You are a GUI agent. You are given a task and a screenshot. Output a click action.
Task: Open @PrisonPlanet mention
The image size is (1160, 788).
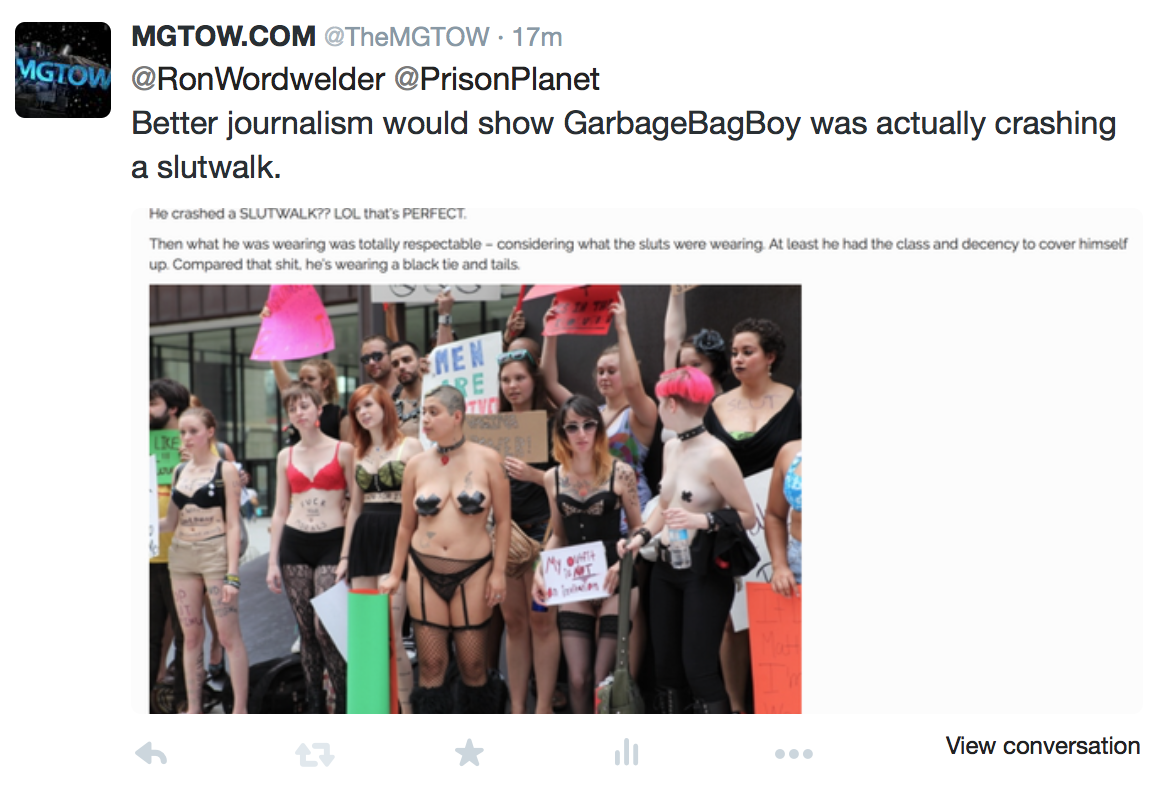click(x=496, y=79)
